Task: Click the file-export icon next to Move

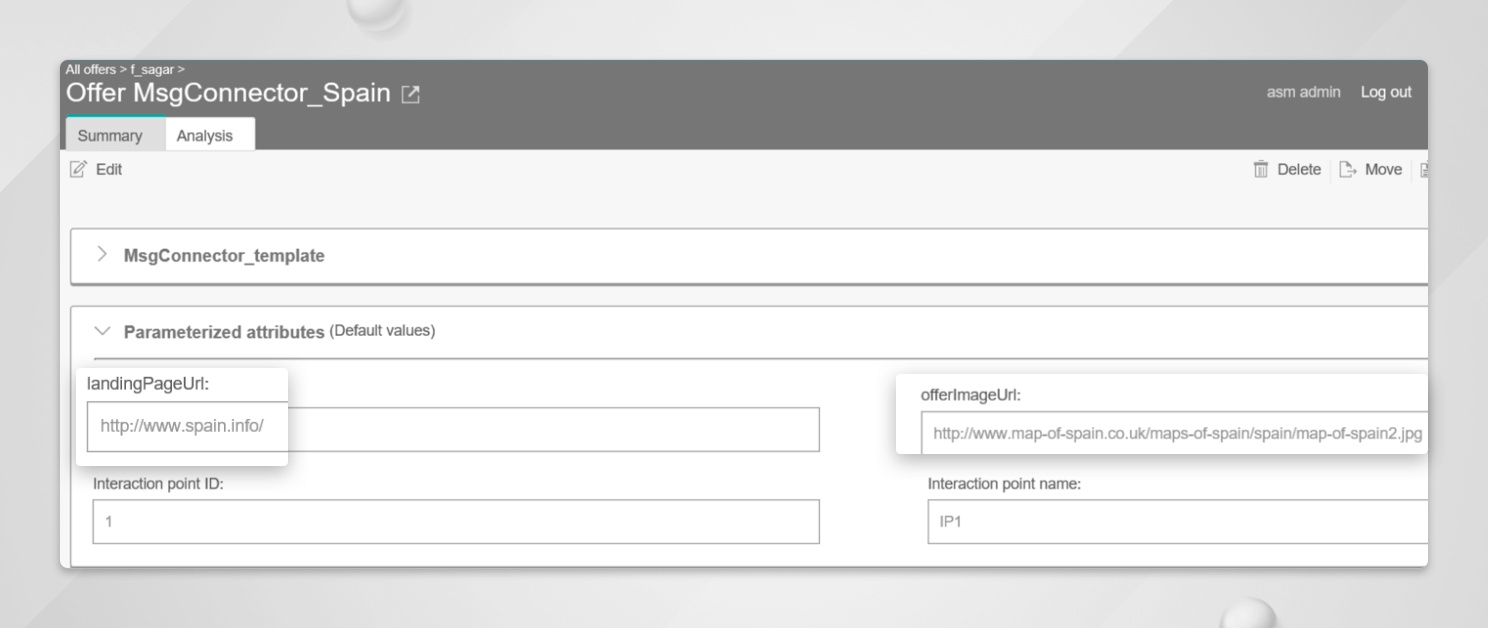Action: 1347,169
